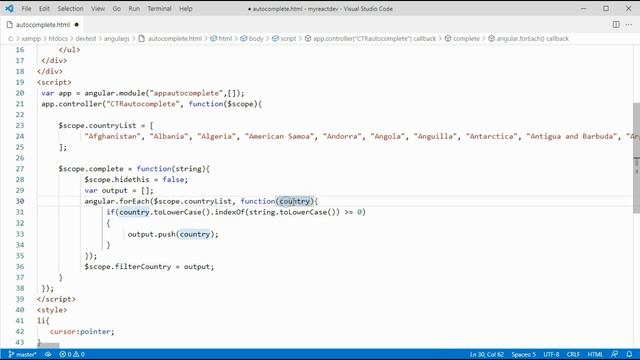Open the body breadcrumb element
Image resolution: width=640 pixels, height=360 pixels.
tap(252, 38)
